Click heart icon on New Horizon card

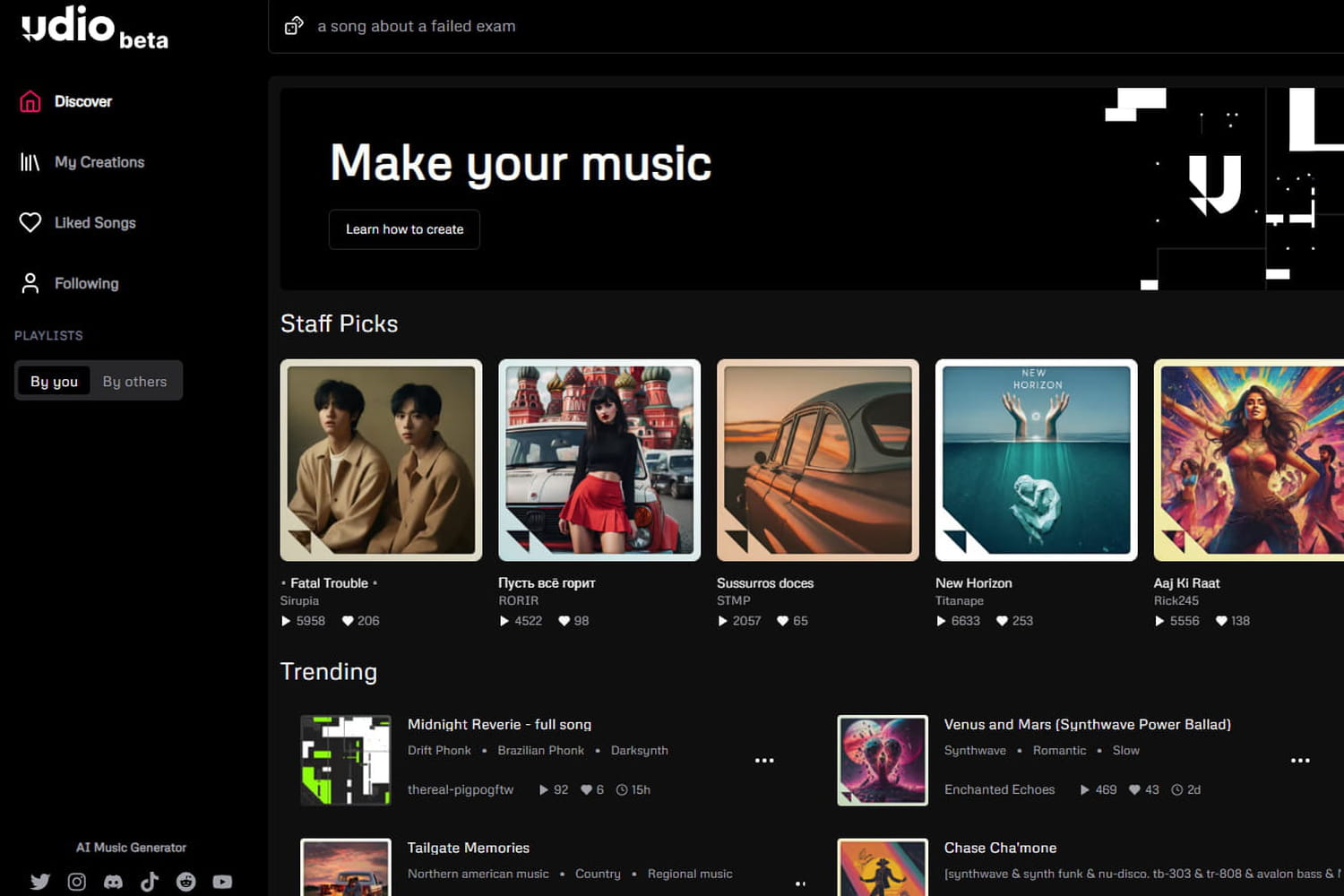pos(1003,621)
